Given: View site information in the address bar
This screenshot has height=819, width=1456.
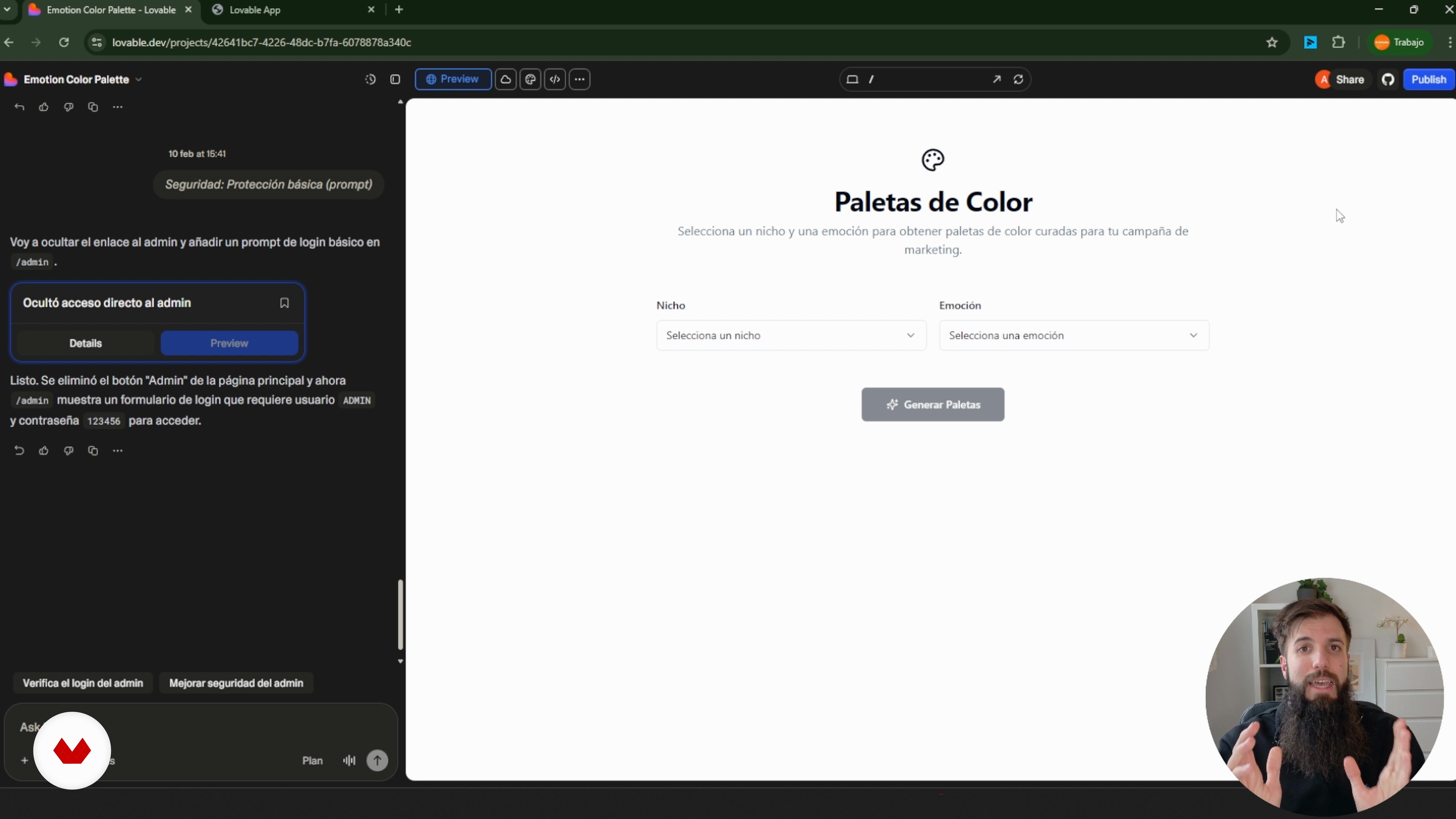Looking at the screenshot, I should click(x=97, y=42).
